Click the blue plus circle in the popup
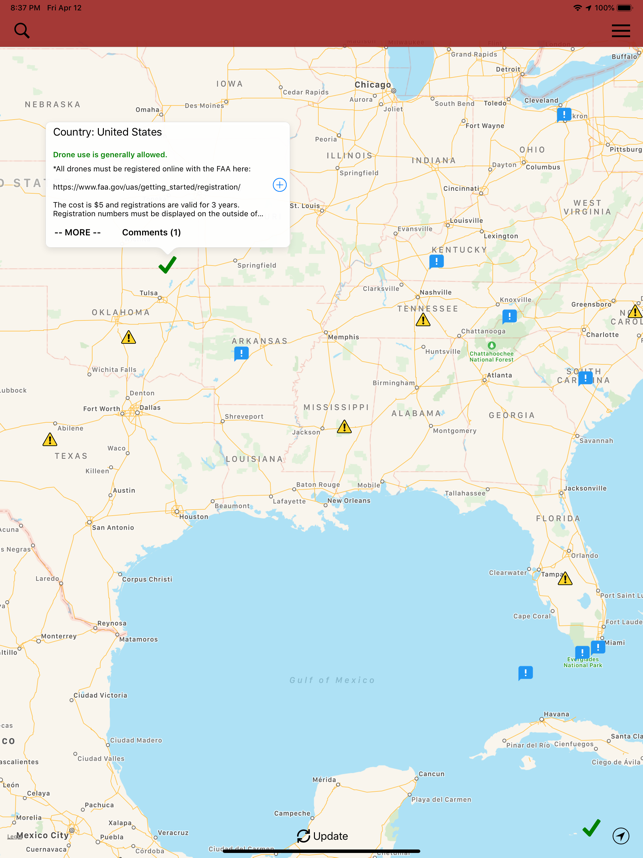This screenshot has height=858, width=643. click(280, 185)
